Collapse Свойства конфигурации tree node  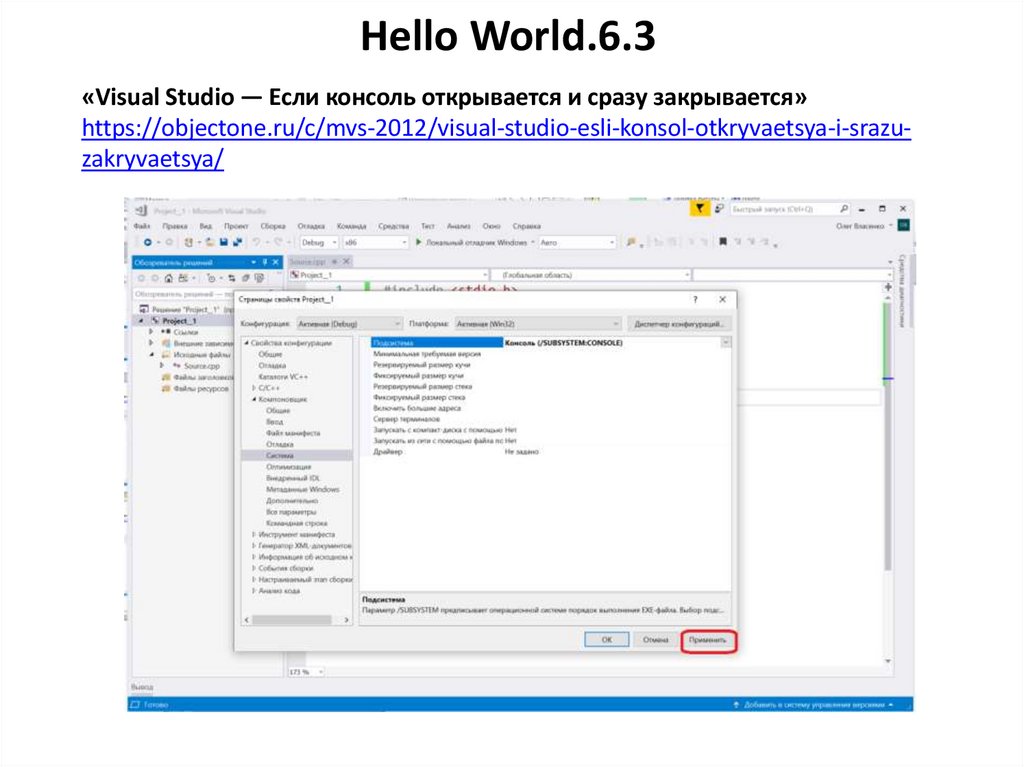(247, 343)
